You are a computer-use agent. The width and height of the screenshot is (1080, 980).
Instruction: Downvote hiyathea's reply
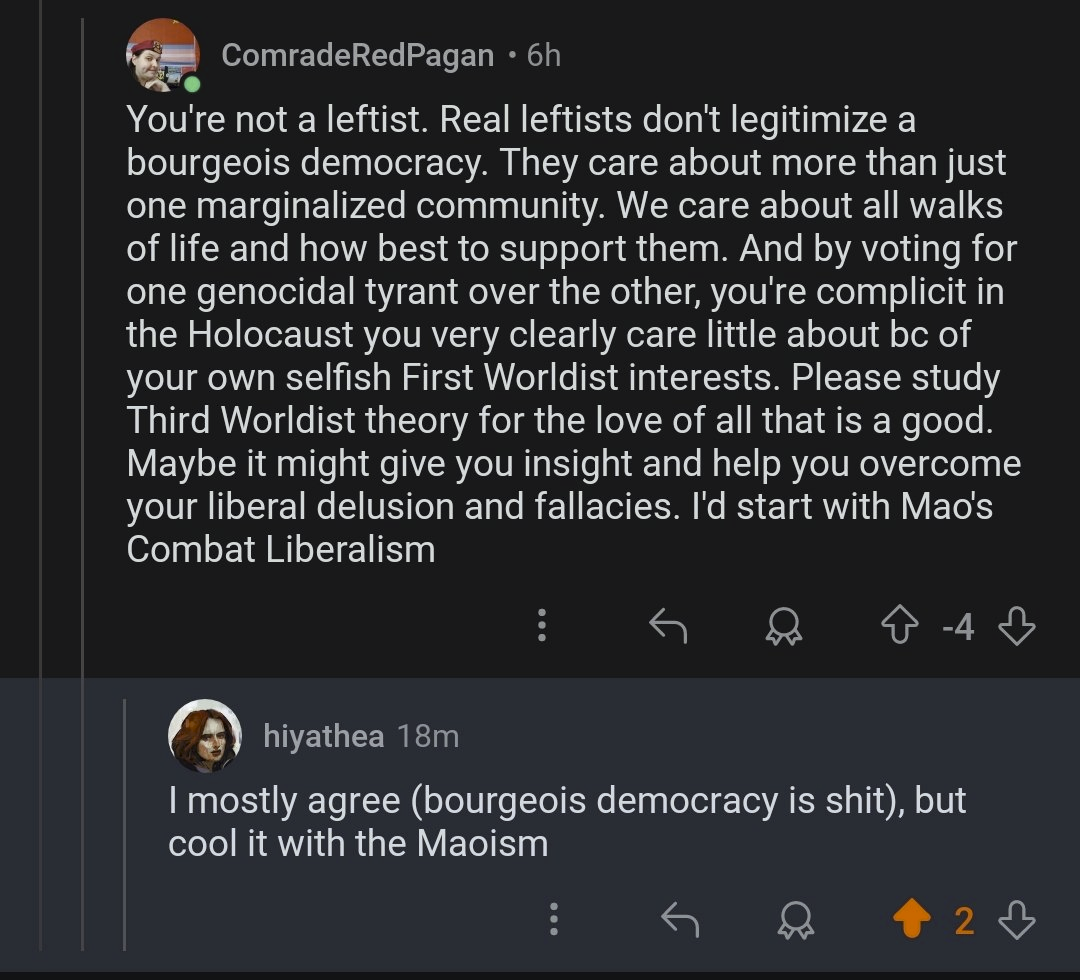[1016, 920]
